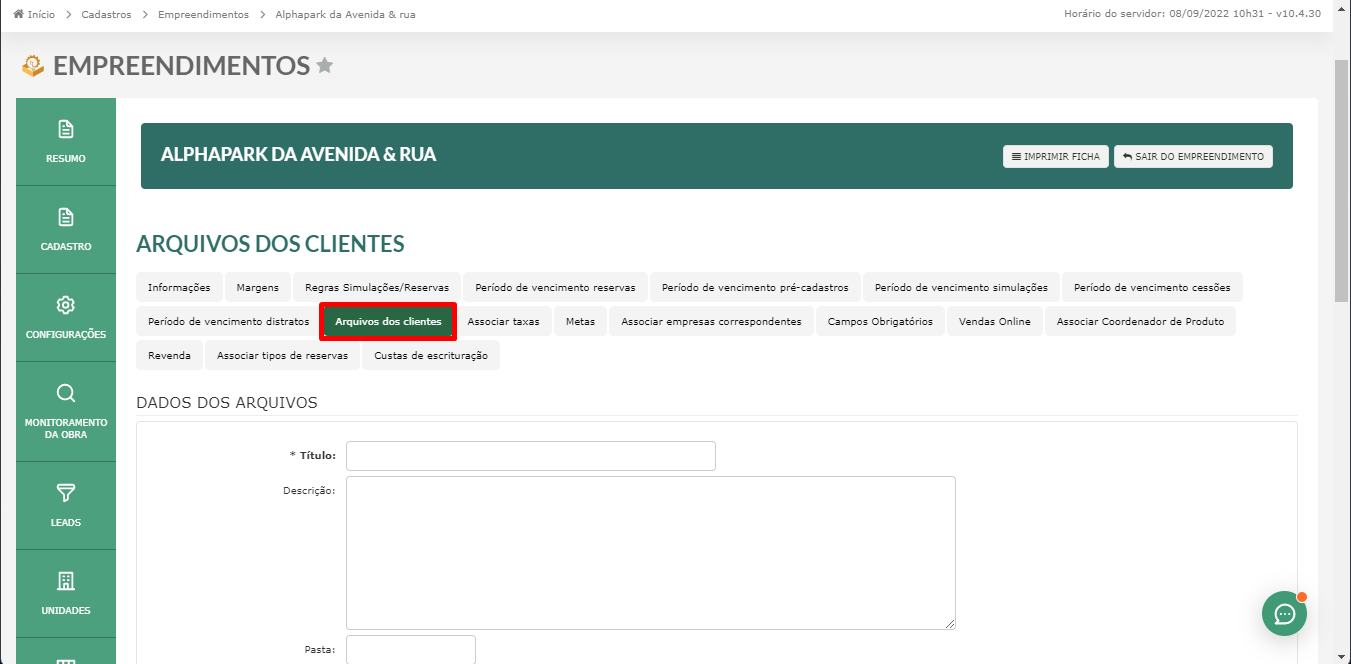Click the Pasta input field
Screen dimensions: 1351x664
411,649
